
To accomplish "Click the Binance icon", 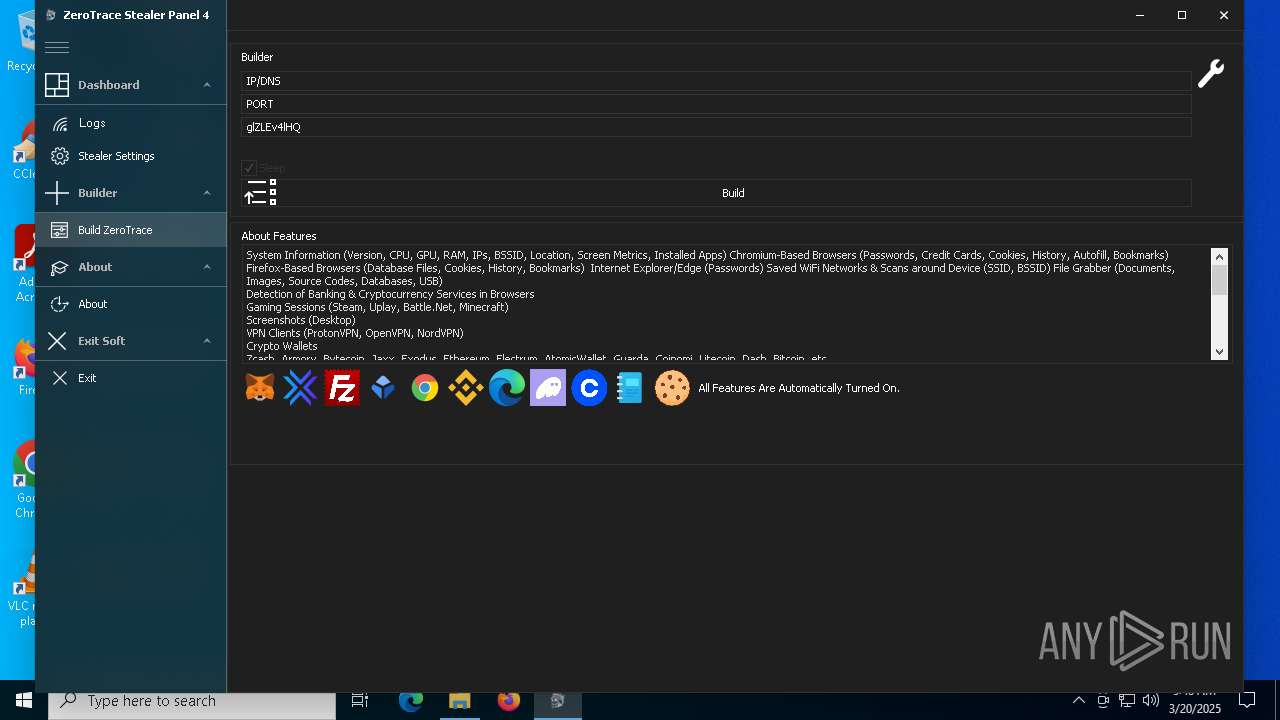I will point(465,388).
